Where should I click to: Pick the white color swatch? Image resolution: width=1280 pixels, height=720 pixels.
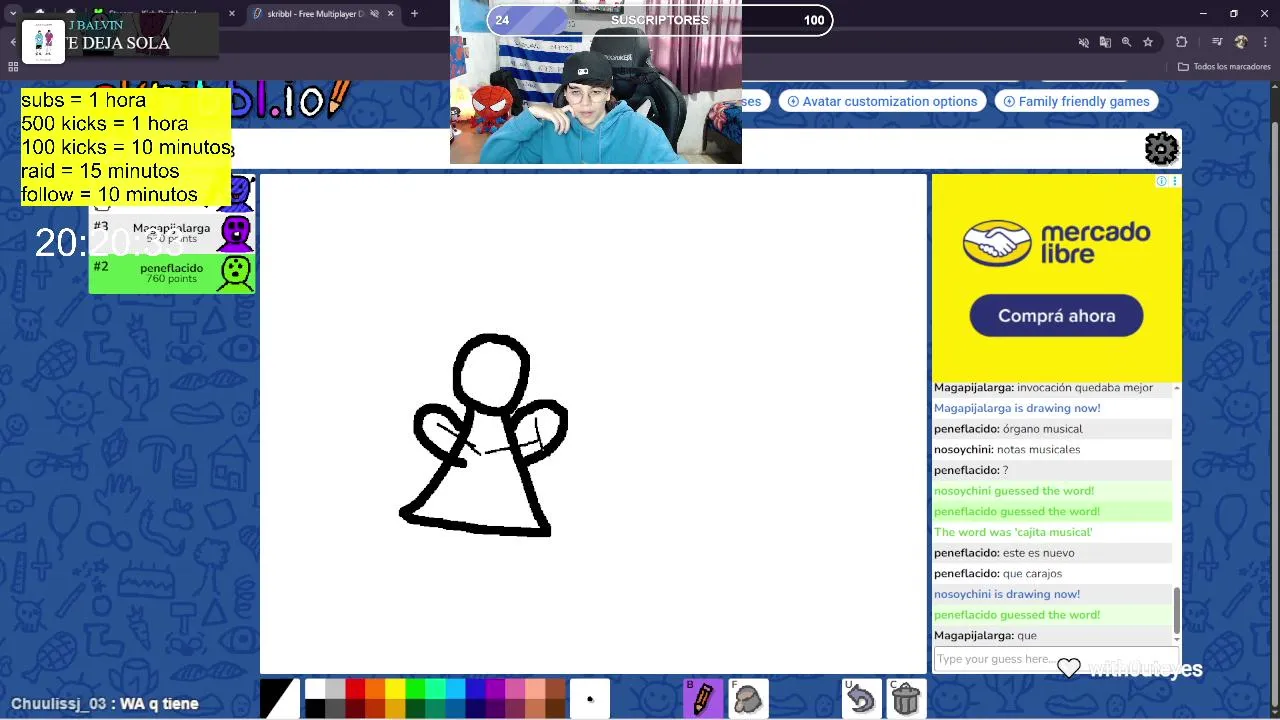(315, 689)
